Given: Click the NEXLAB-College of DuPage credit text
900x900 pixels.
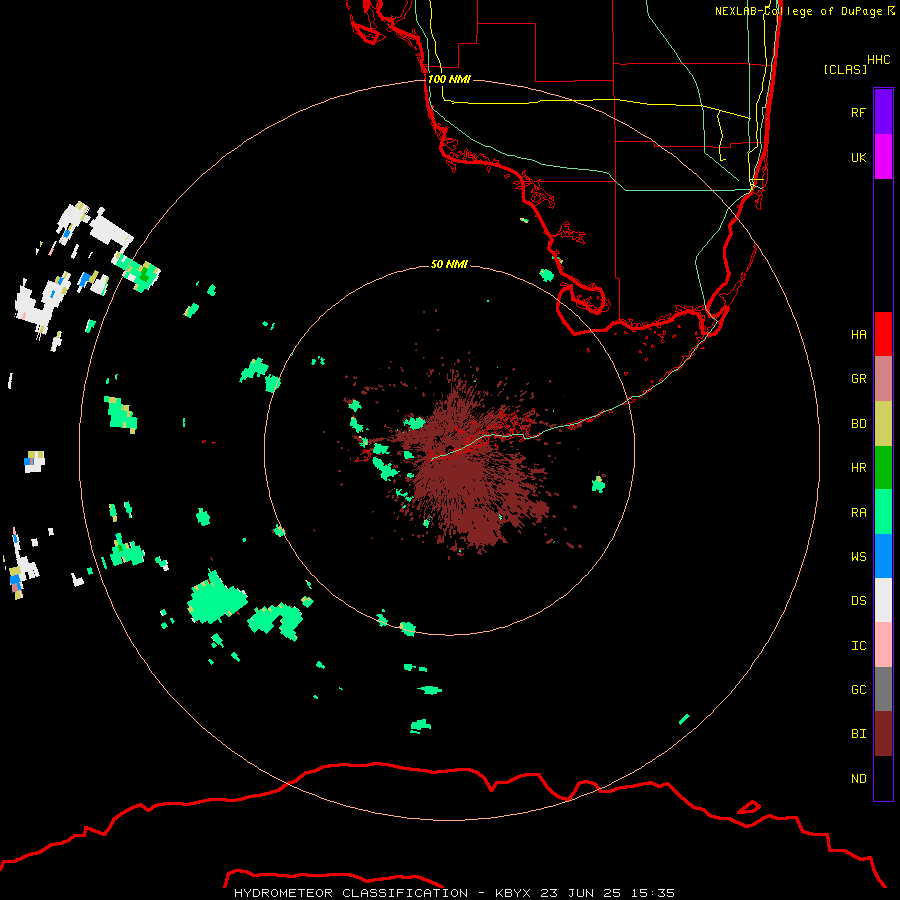Looking at the screenshot, I should click(x=804, y=11).
